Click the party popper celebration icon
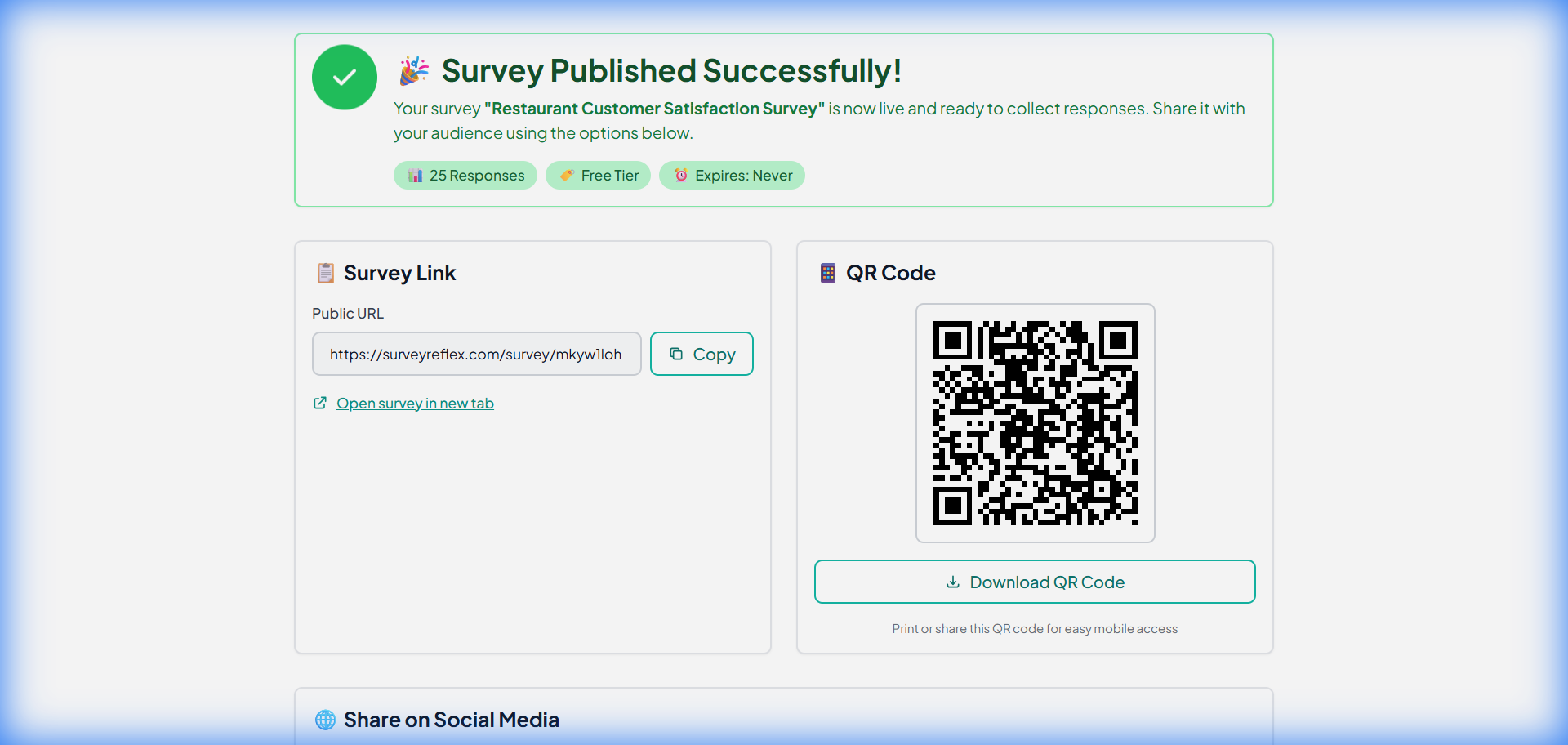This screenshot has width=1568, height=745. 414,71
